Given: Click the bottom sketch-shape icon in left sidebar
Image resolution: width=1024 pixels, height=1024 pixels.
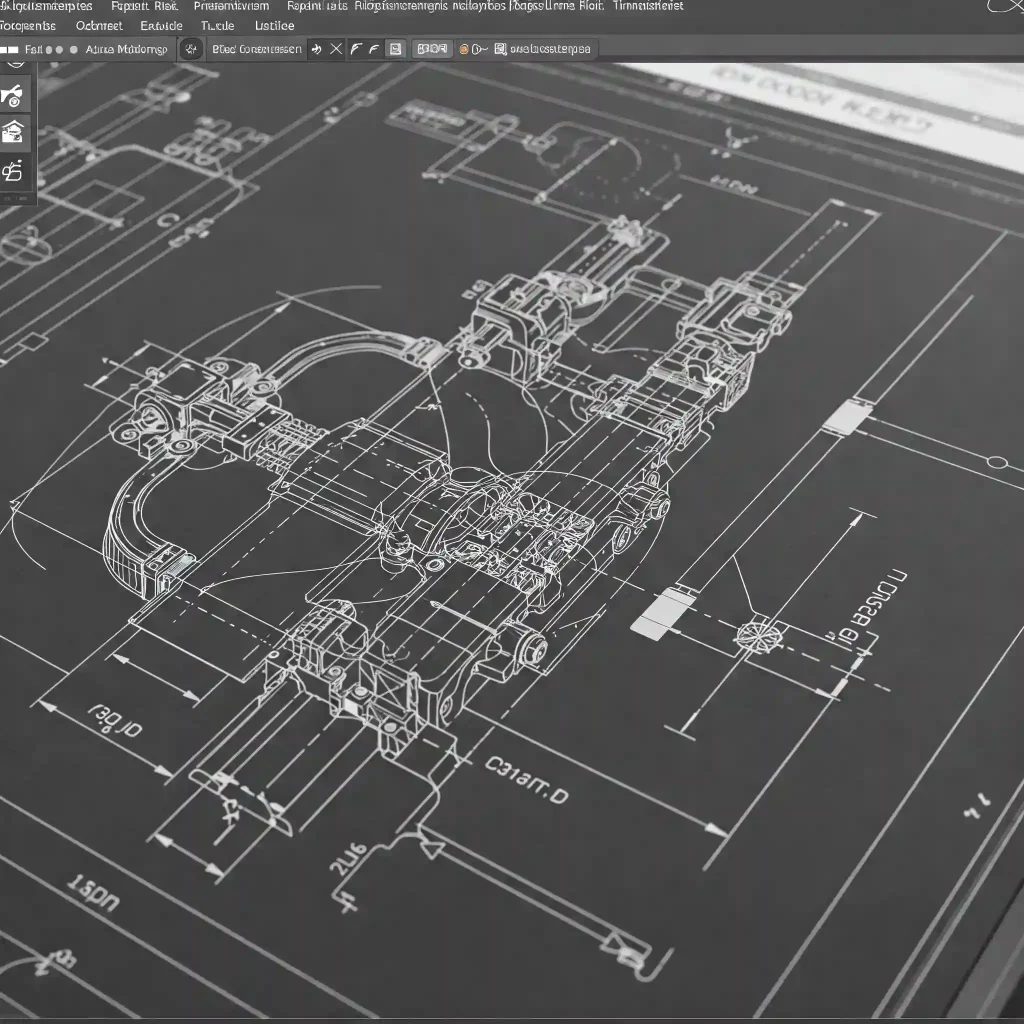Looking at the screenshot, I should [x=14, y=171].
